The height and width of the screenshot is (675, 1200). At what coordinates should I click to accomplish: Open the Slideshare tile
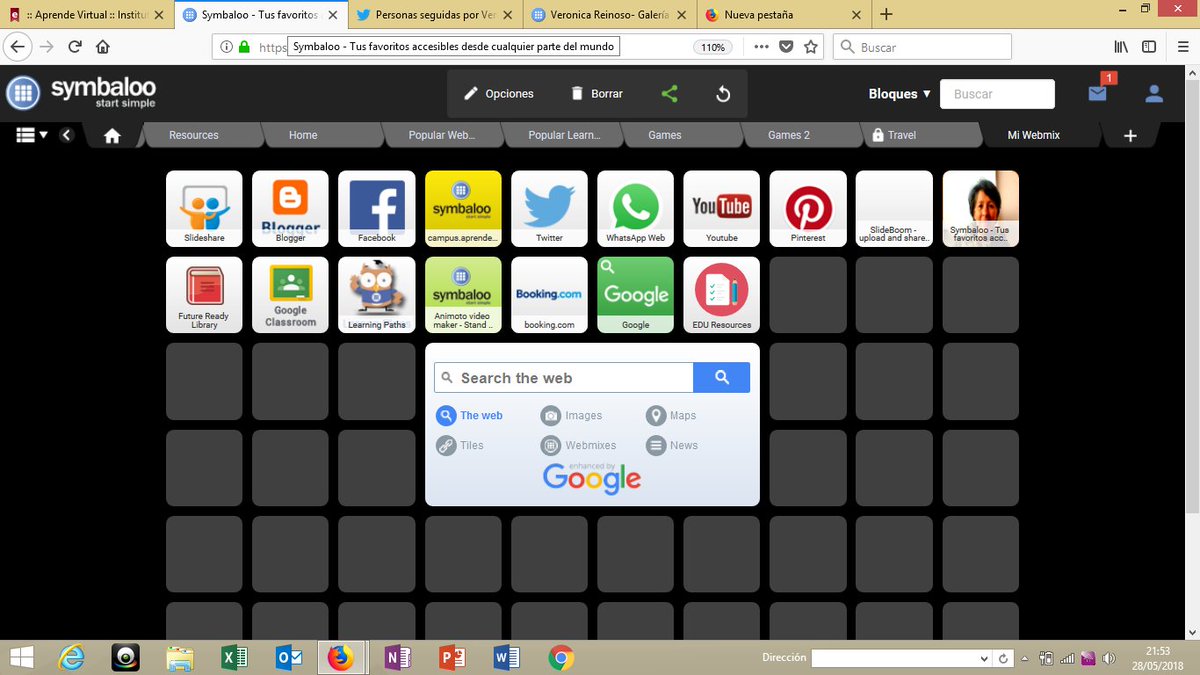[x=204, y=208]
